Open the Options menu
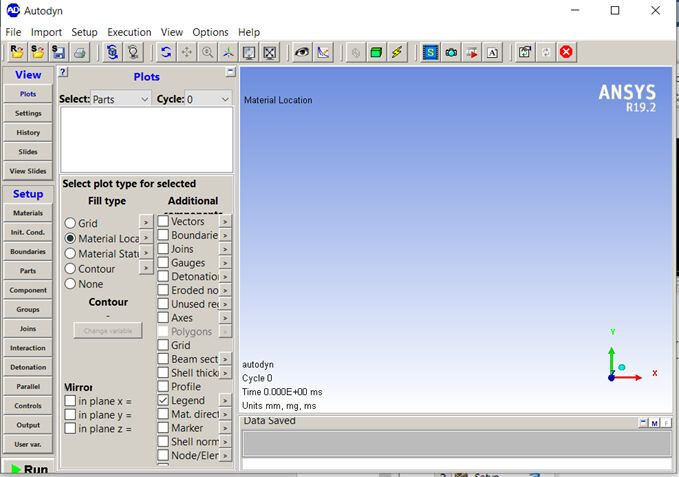The width and height of the screenshot is (679, 477). point(210,32)
